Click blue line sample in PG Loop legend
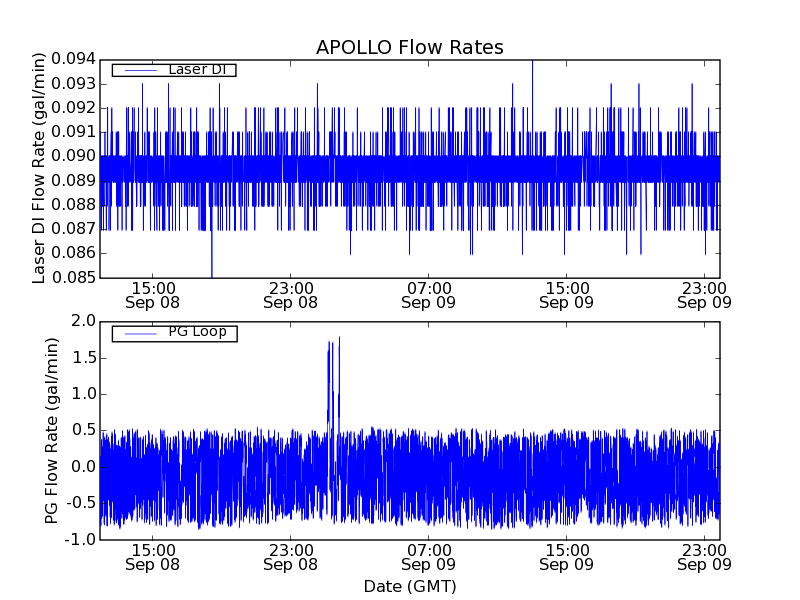 point(136,332)
